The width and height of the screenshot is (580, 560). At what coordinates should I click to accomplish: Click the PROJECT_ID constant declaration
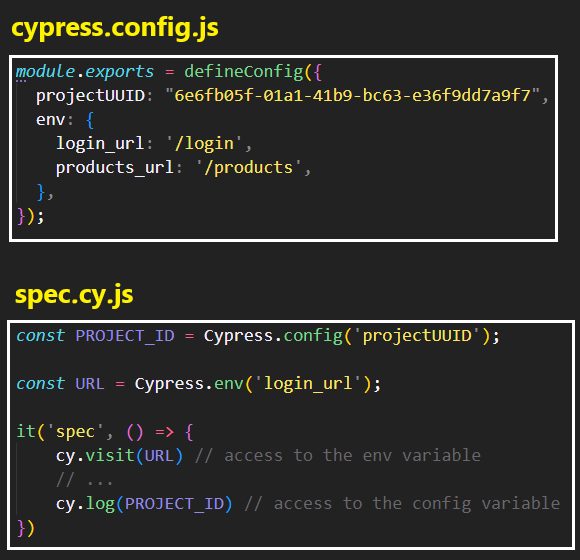(125, 336)
